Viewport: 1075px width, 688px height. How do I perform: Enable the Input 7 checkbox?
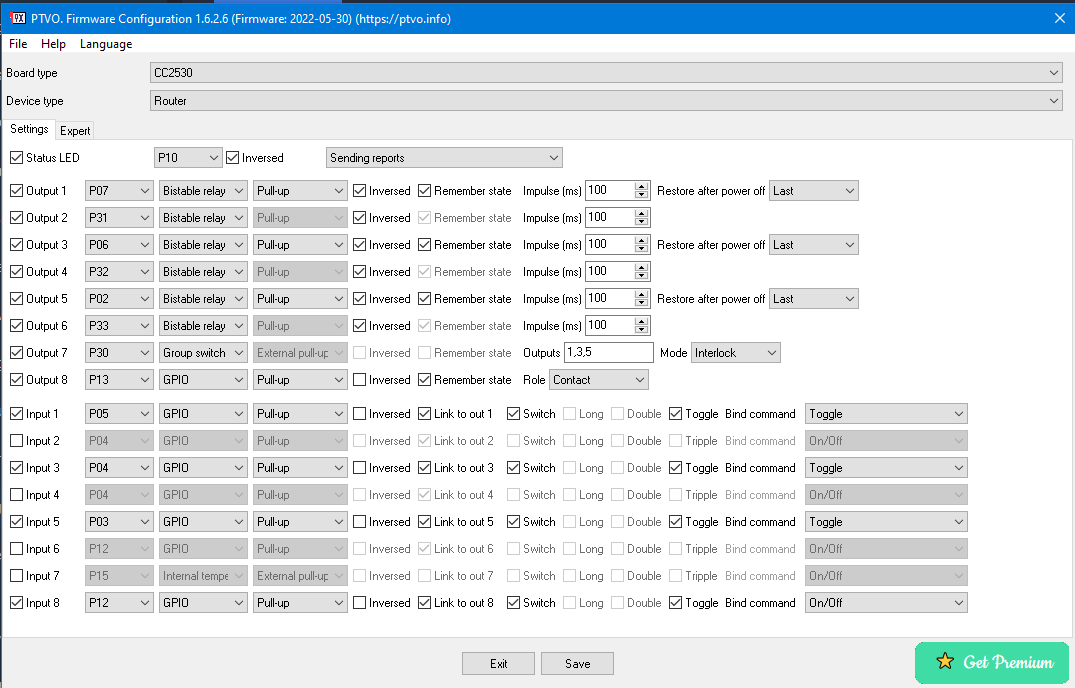[x=16, y=576]
